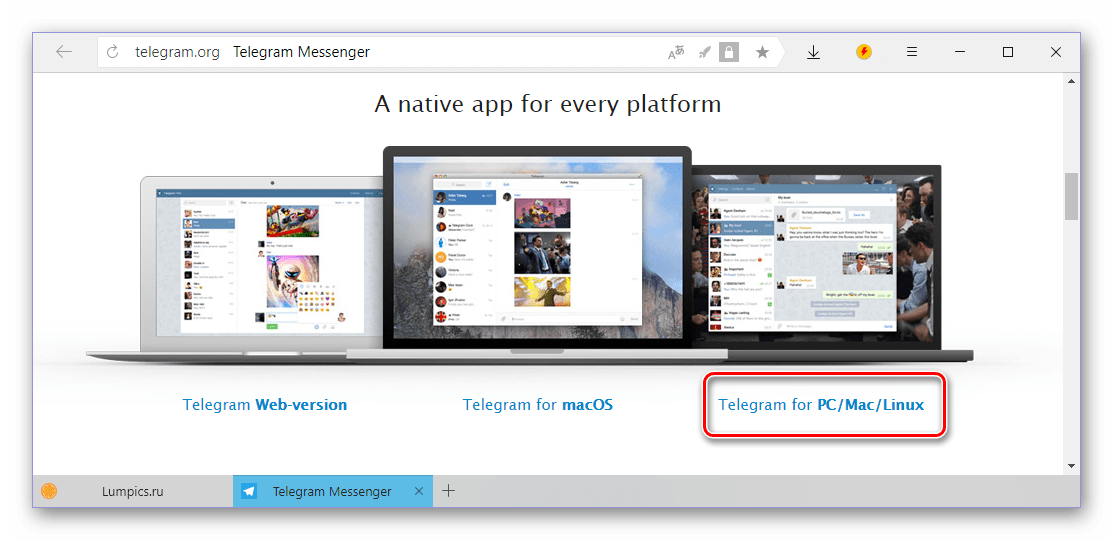Viewport: 1113px width, 540px height.
Task: Follow the Telegram for macOS link
Action: pos(537,405)
